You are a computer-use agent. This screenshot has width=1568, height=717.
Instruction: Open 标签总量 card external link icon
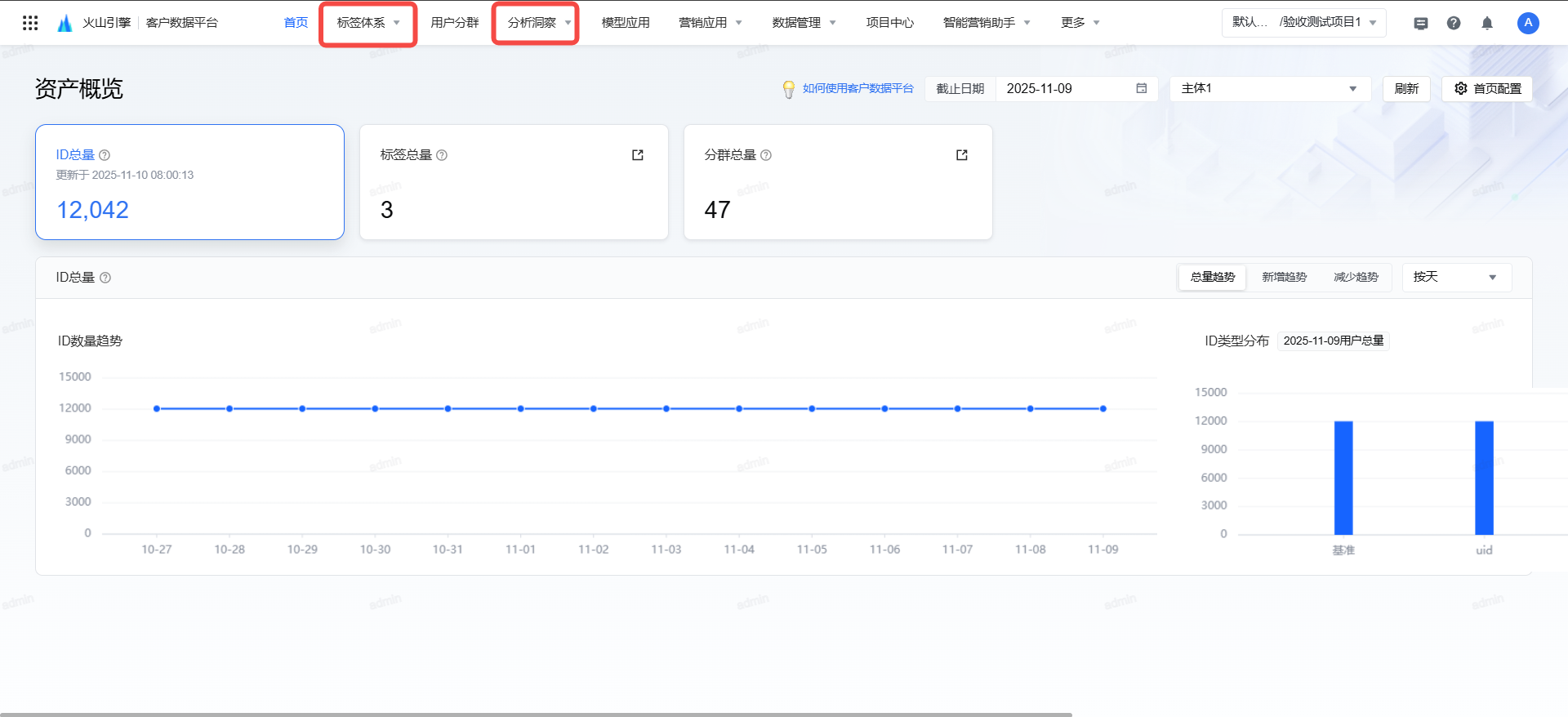tap(638, 155)
